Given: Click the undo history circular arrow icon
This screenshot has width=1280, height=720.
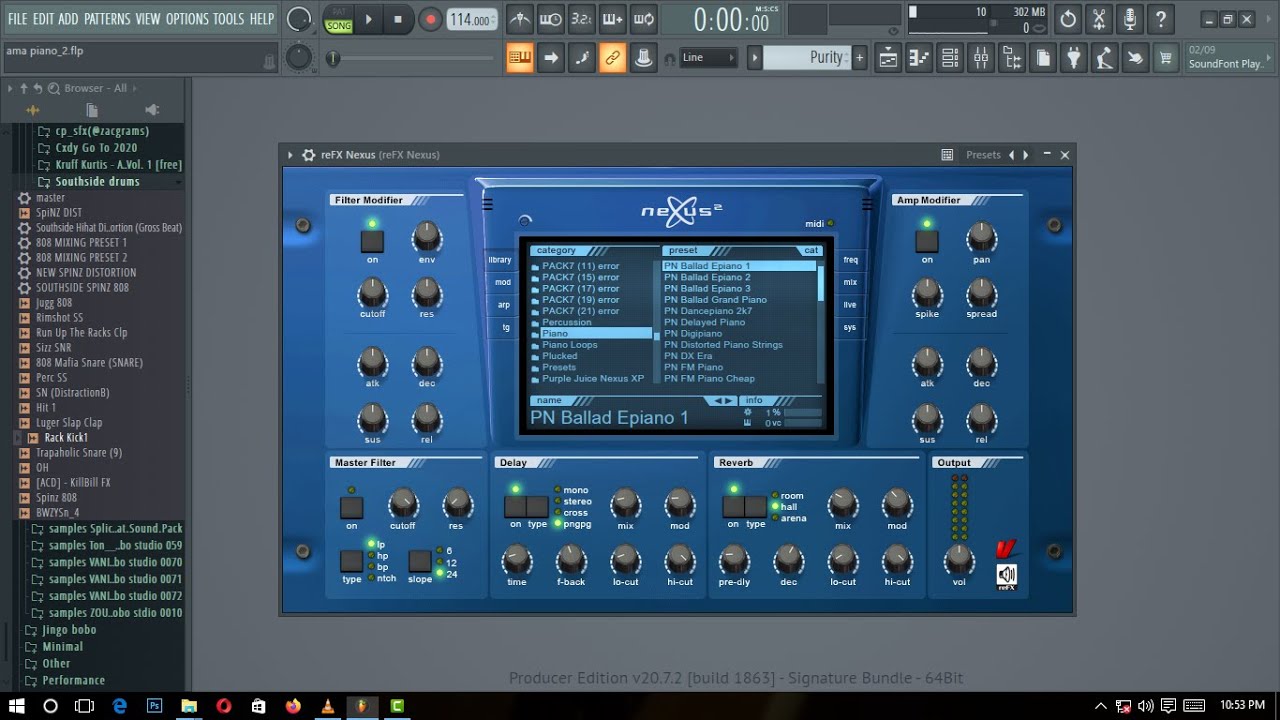Looking at the screenshot, I should click(x=1068, y=19).
